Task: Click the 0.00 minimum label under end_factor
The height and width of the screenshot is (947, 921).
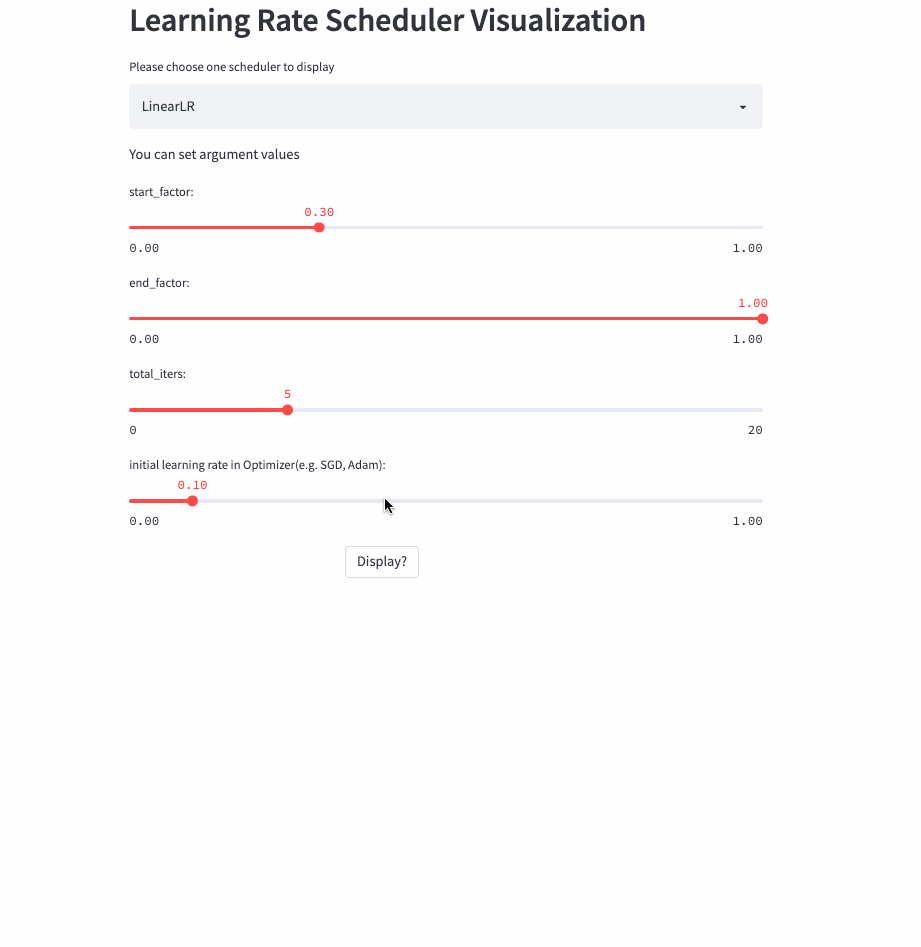Action: click(144, 339)
